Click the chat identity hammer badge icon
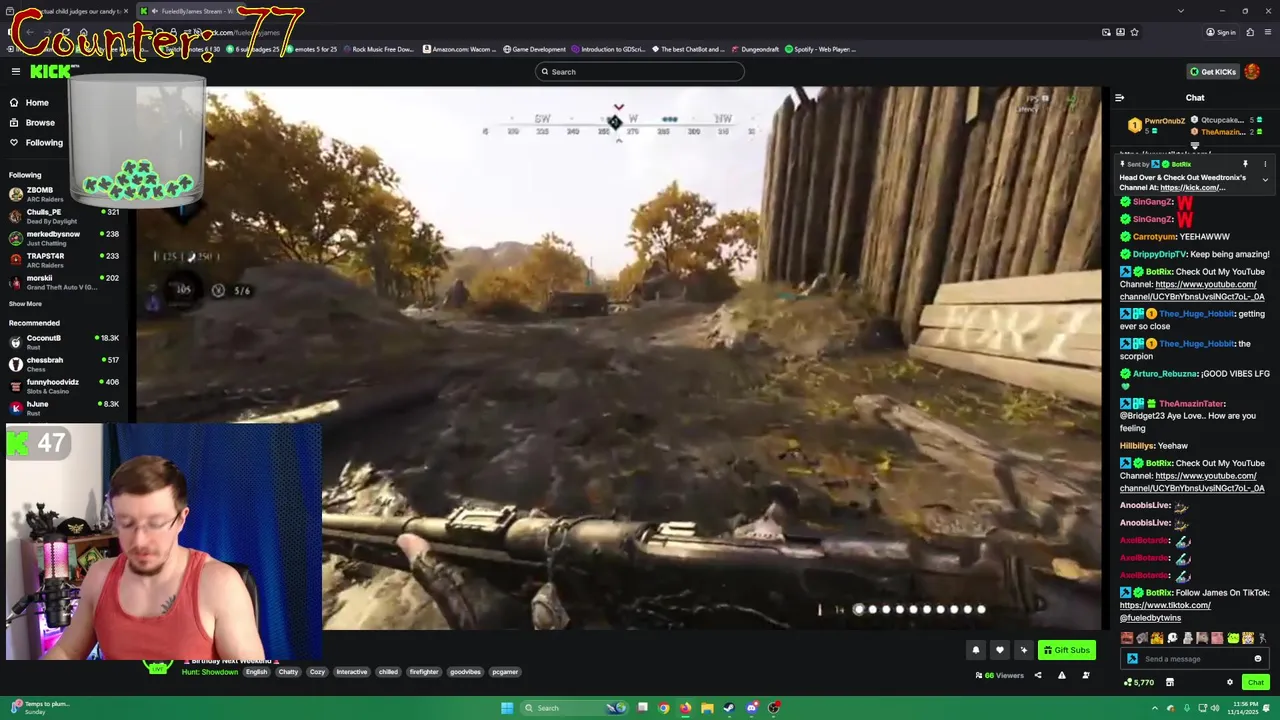Screen dimensions: 1280x720 coord(1132,659)
